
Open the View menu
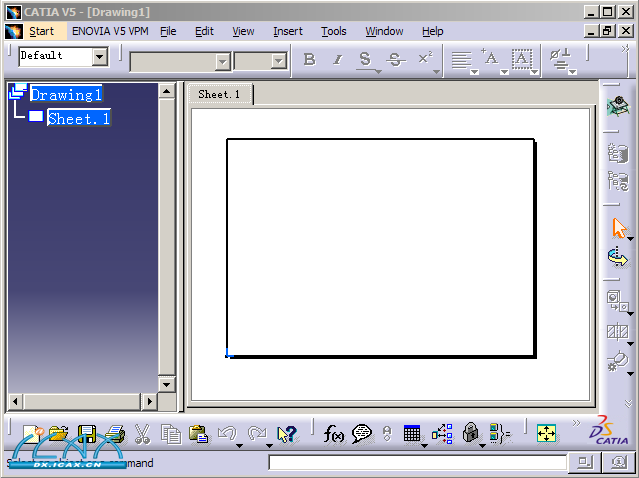click(243, 31)
